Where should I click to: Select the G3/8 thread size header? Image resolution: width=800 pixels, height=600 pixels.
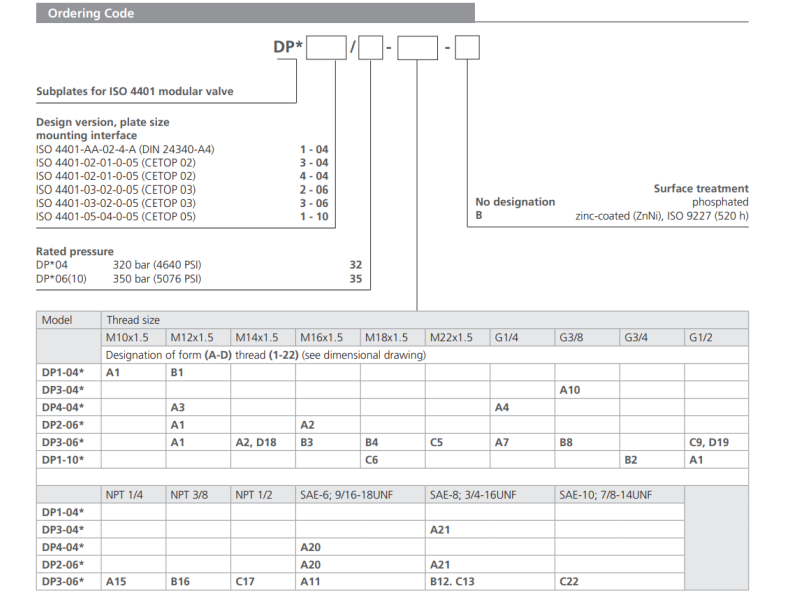574,338
